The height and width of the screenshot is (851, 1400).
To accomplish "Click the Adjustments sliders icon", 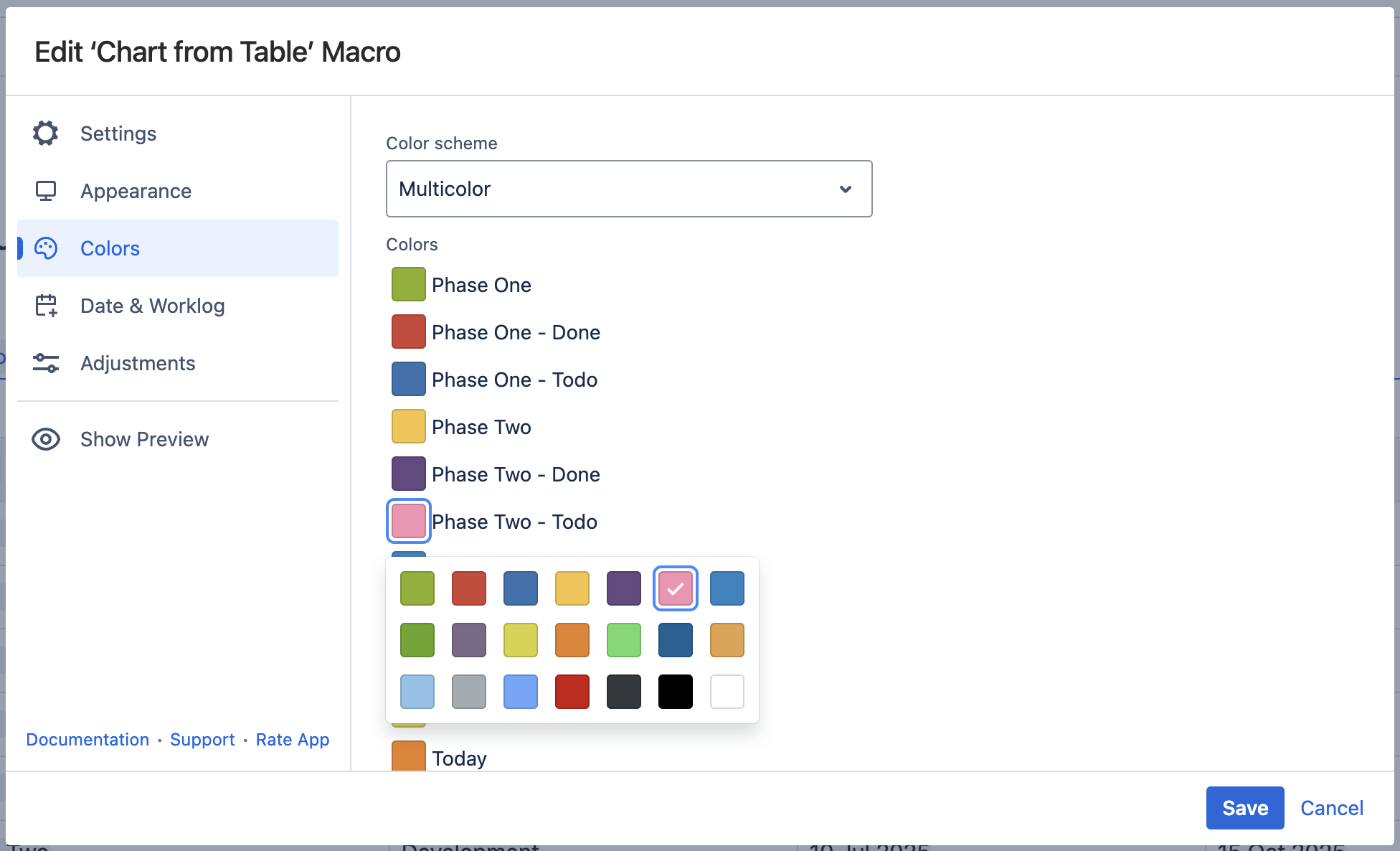I will coord(46,363).
